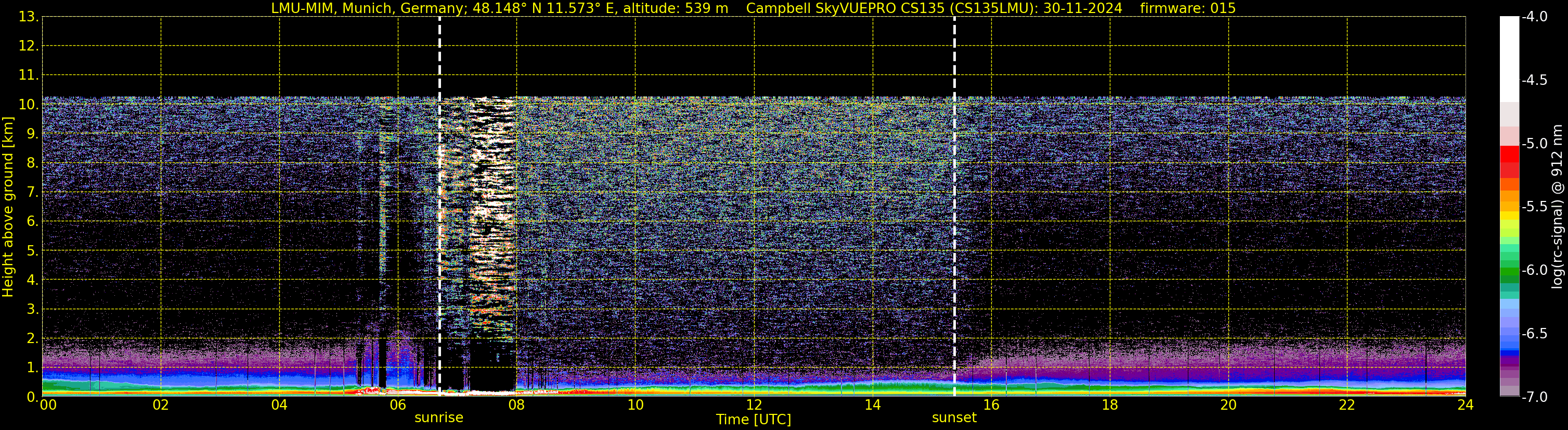The height and width of the screenshot is (430, 1568).
Task: Click time axis tick label 16
Action: coord(992,405)
